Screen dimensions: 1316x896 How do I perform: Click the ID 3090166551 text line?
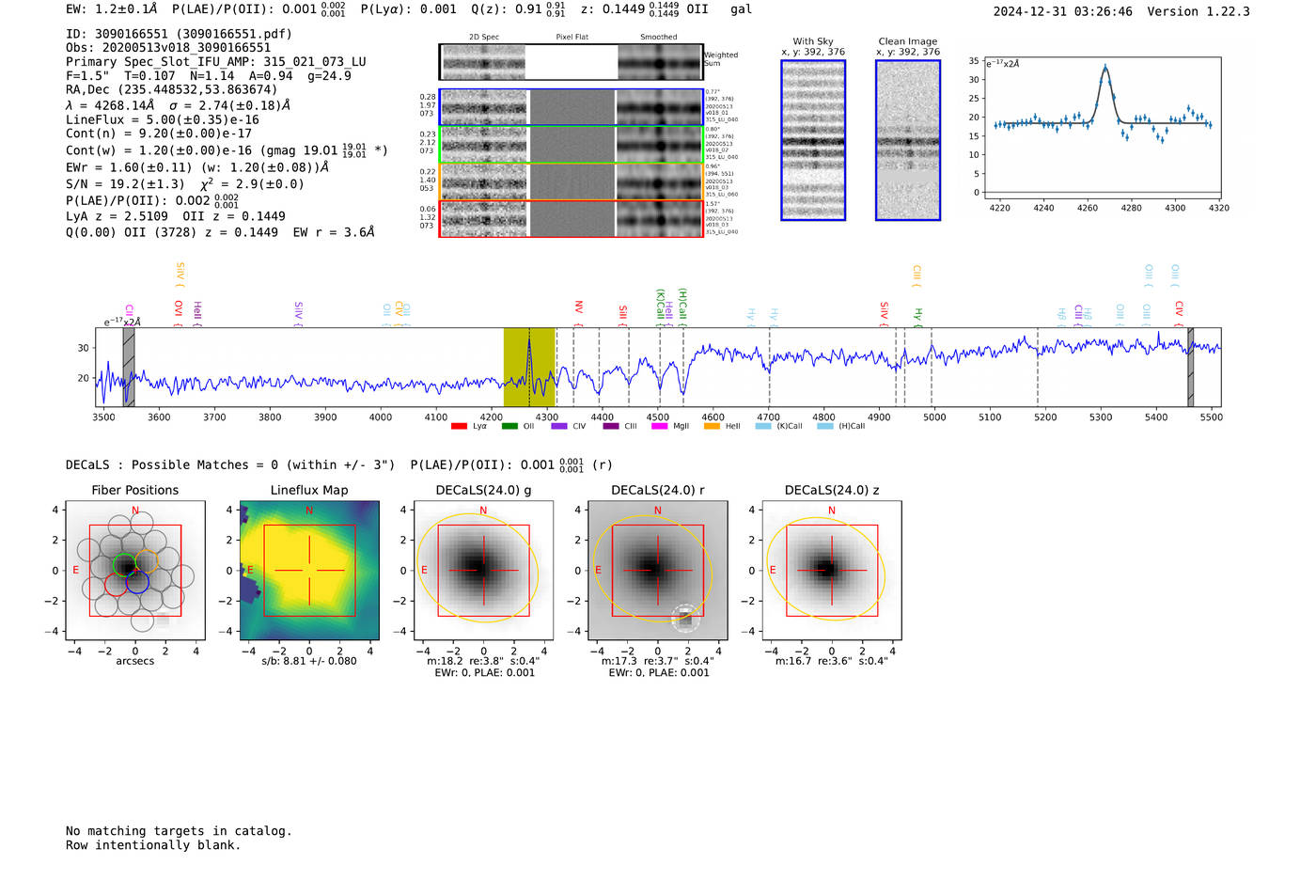point(179,34)
